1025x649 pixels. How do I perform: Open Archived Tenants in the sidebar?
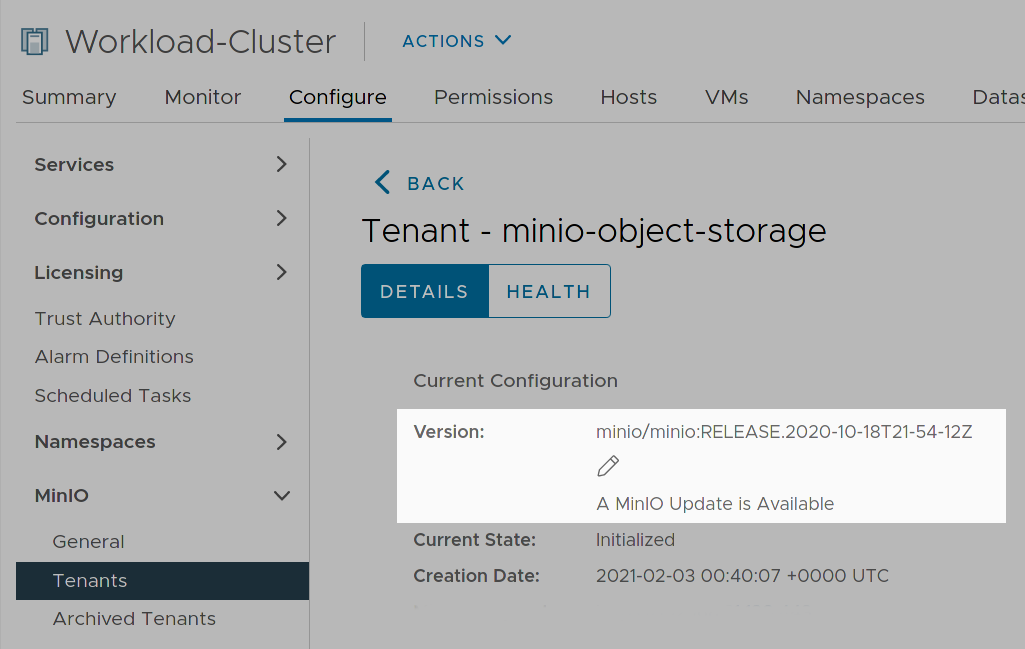134,619
